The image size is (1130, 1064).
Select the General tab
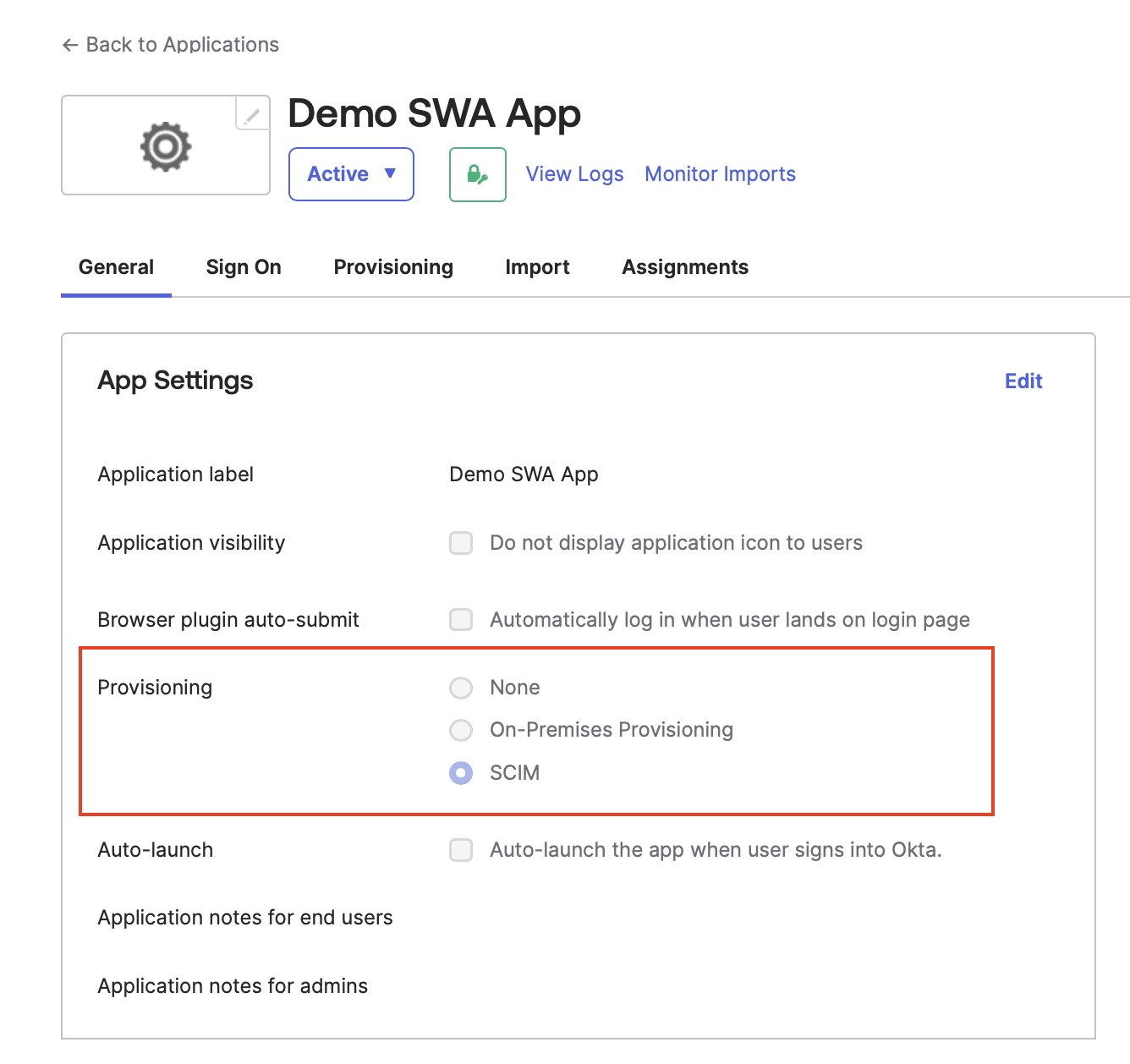(116, 267)
